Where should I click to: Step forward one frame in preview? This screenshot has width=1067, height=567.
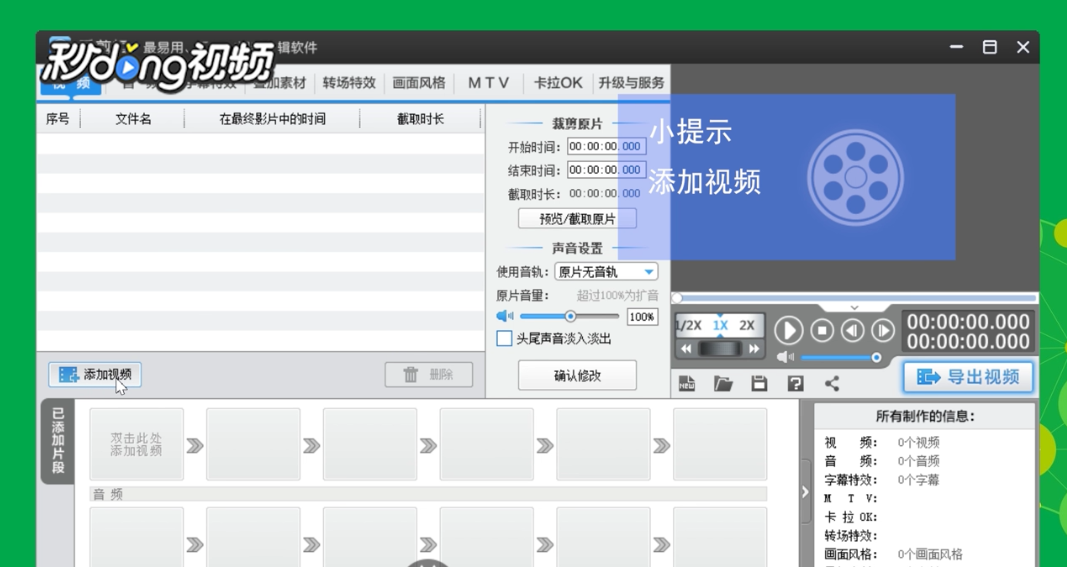pyautogui.click(x=883, y=331)
